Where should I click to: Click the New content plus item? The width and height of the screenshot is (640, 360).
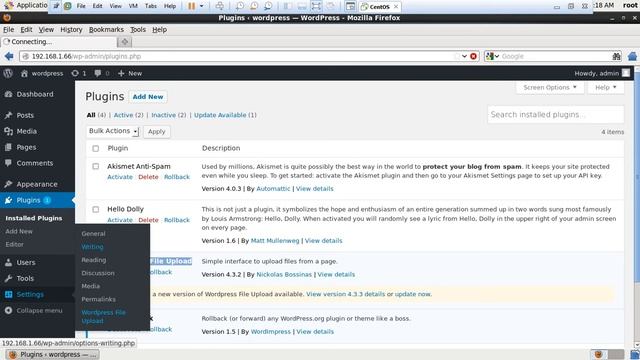130,73
